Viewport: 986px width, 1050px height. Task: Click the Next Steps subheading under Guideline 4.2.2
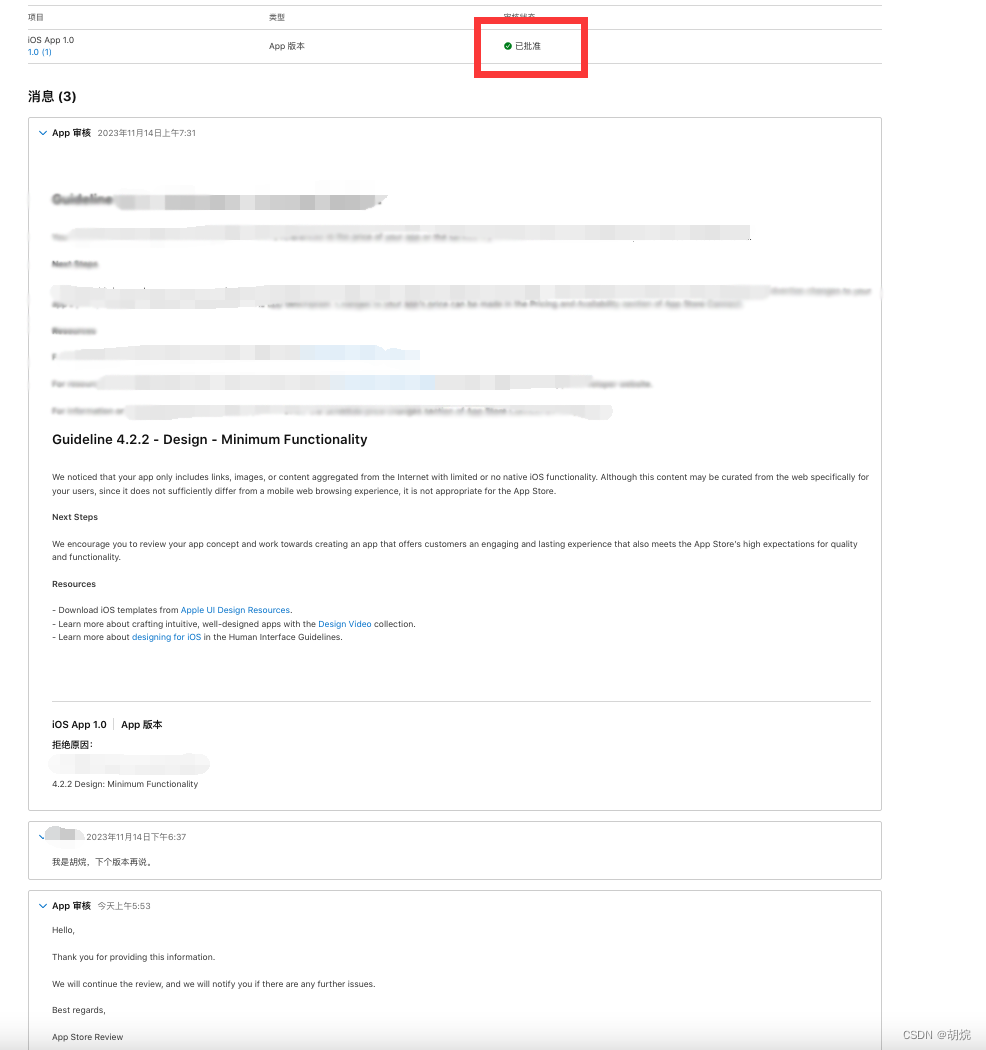(75, 518)
